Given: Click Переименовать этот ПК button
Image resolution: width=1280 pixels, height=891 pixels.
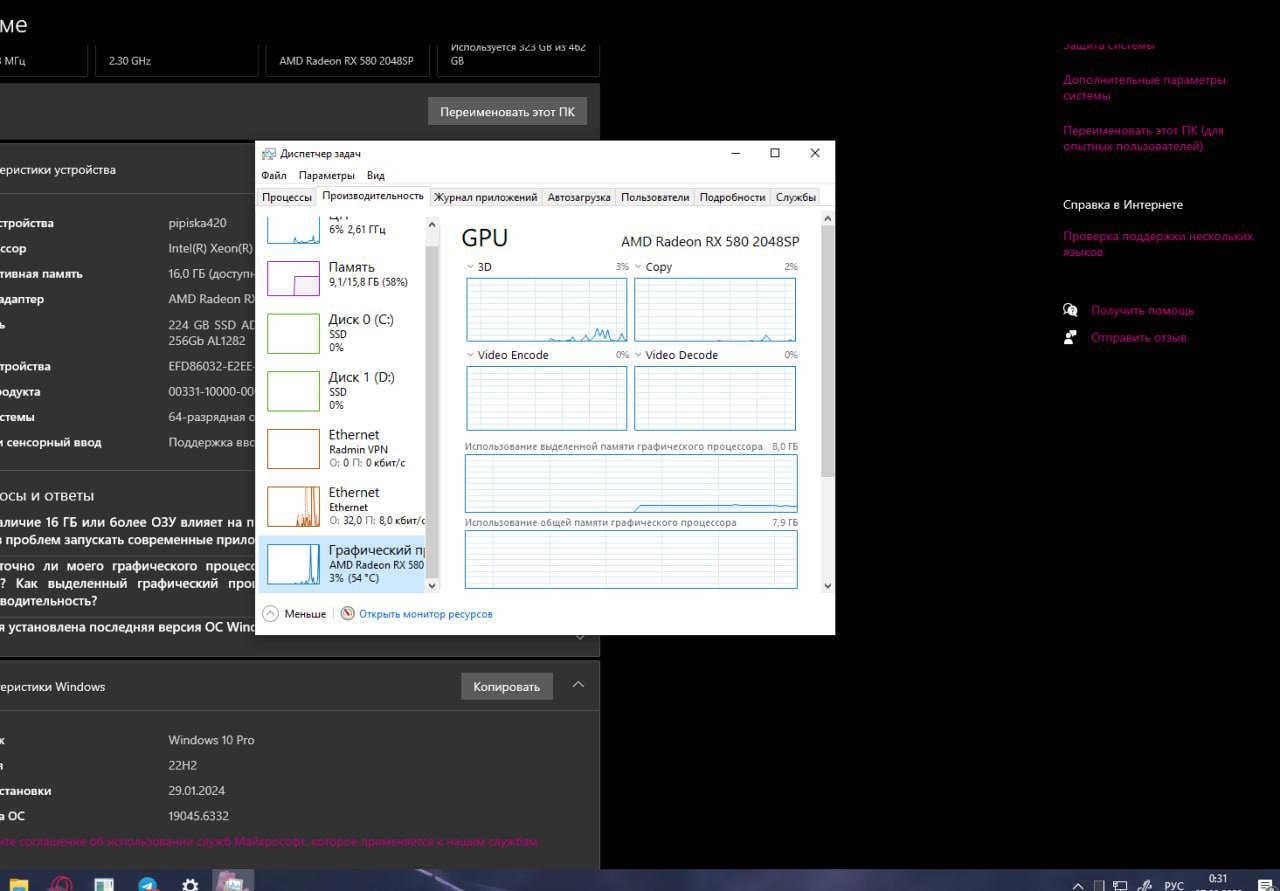Looking at the screenshot, I should [507, 112].
